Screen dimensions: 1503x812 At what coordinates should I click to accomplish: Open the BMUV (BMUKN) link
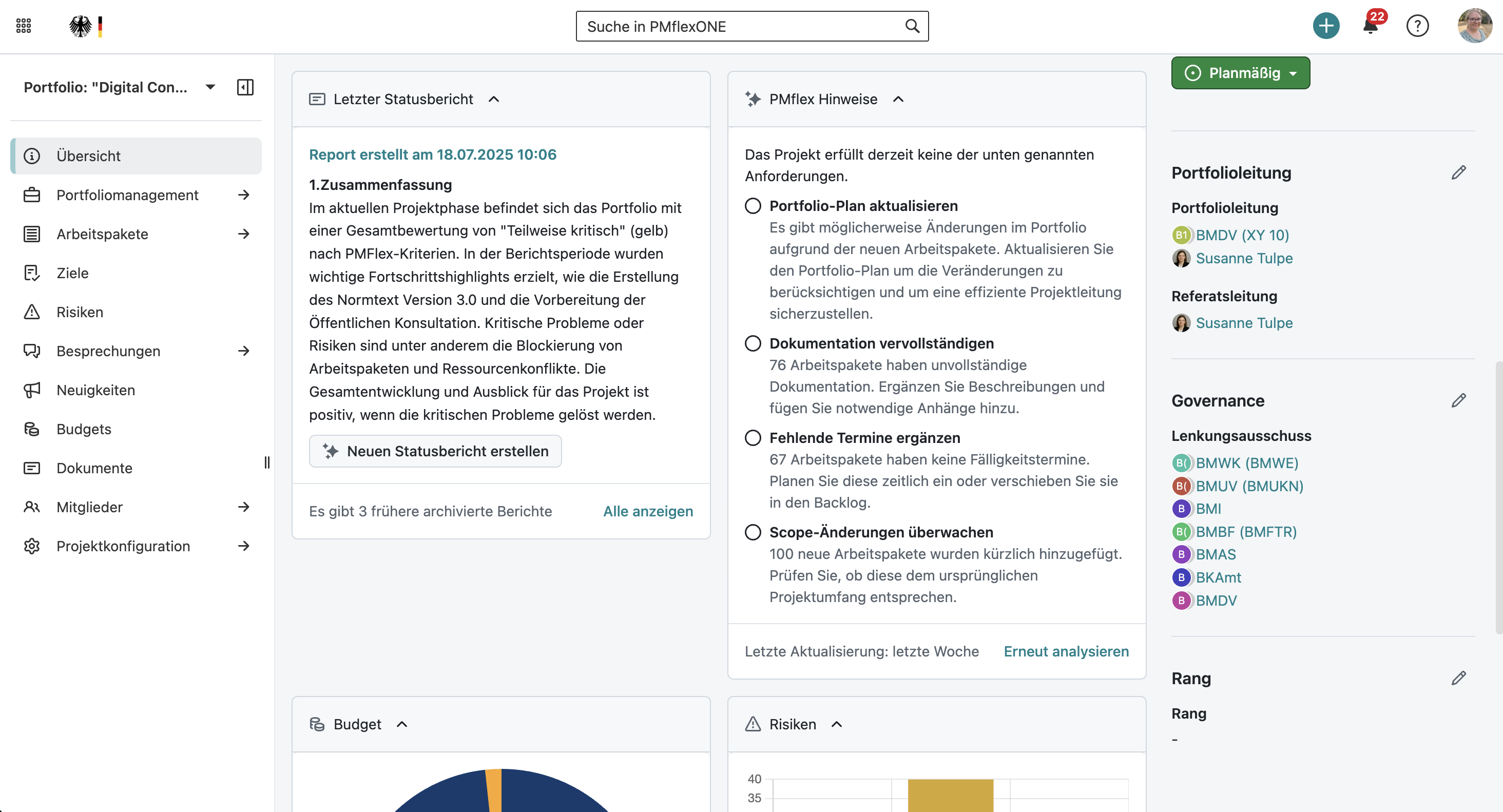(x=1249, y=486)
